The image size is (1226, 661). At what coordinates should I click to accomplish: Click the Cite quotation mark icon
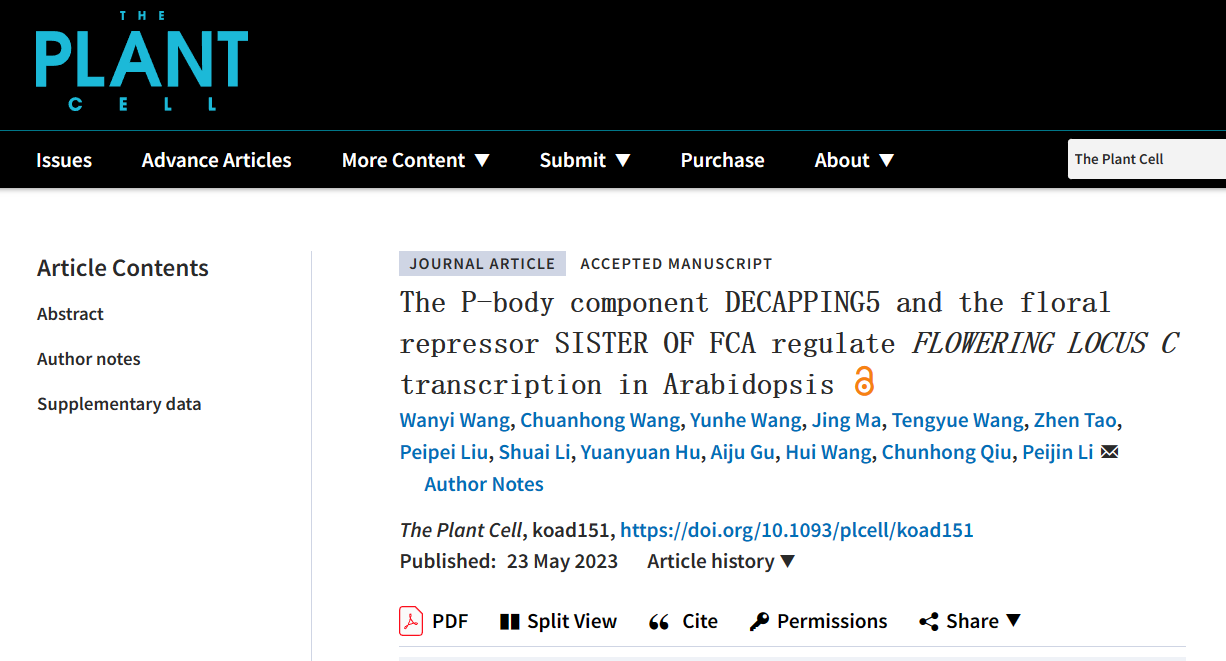tap(658, 622)
